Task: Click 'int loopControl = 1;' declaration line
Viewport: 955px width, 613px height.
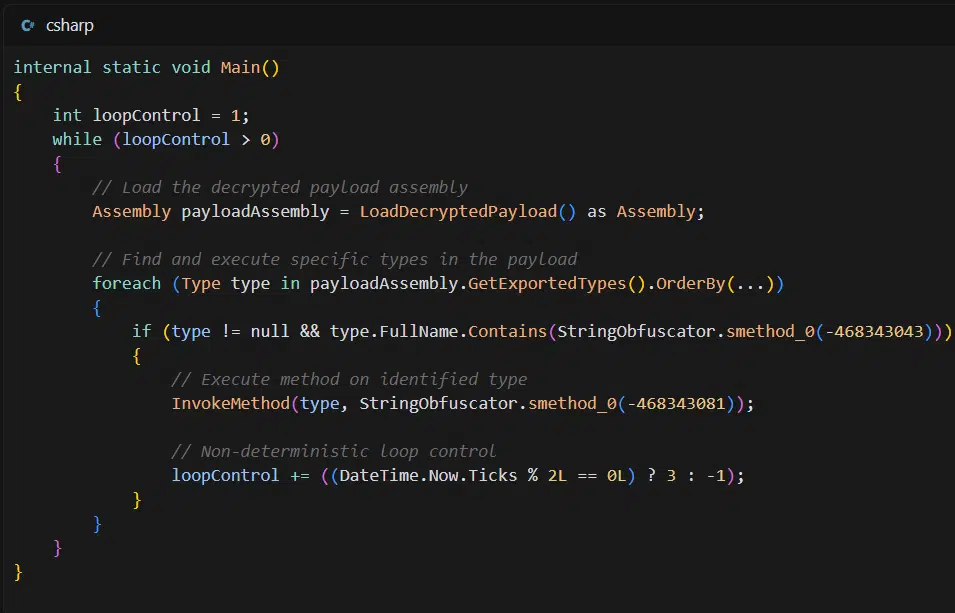Action: [x=151, y=115]
